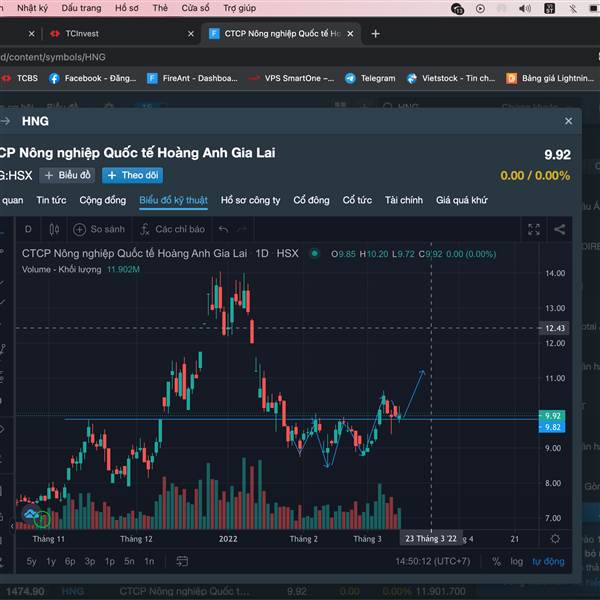Click the forward arrow beside HNG

[x=5, y=121]
